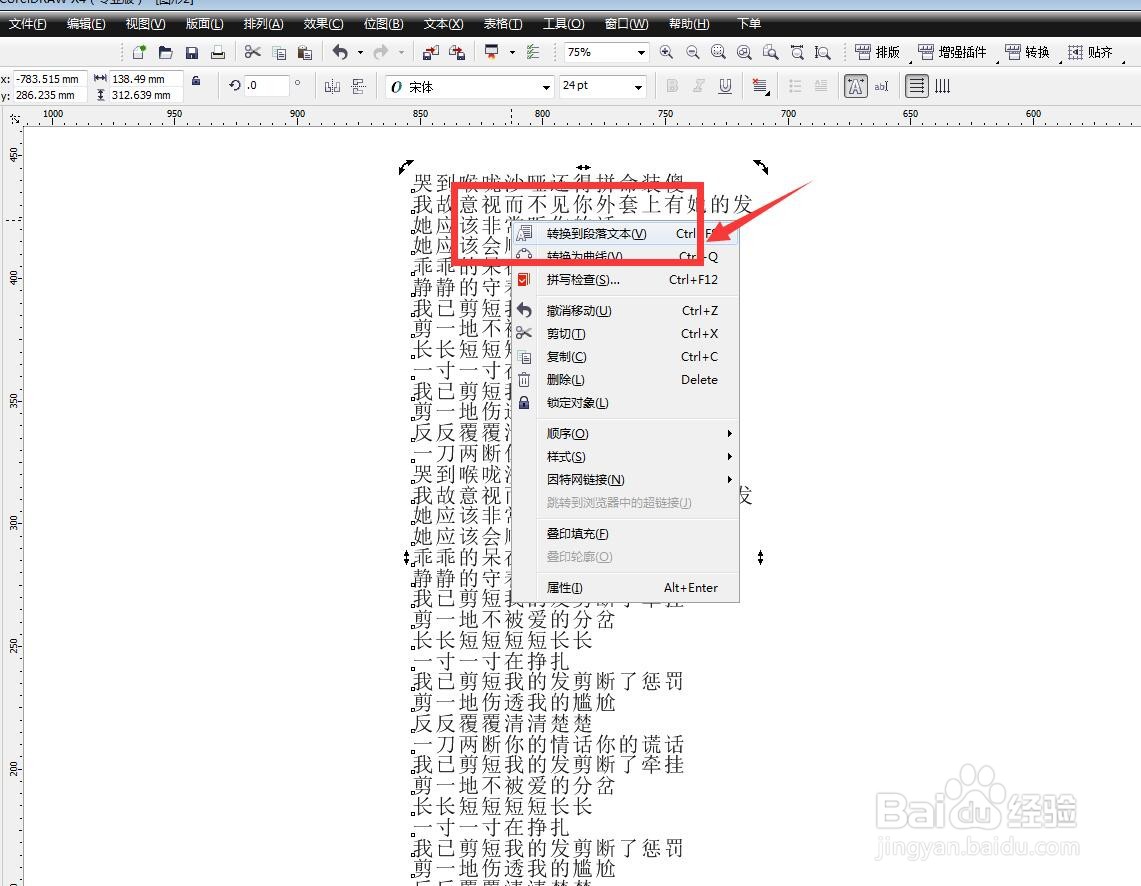The height and width of the screenshot is (886, 1141).
Task: Expand the launcher dropdown arrow
Action: (512, 52)
